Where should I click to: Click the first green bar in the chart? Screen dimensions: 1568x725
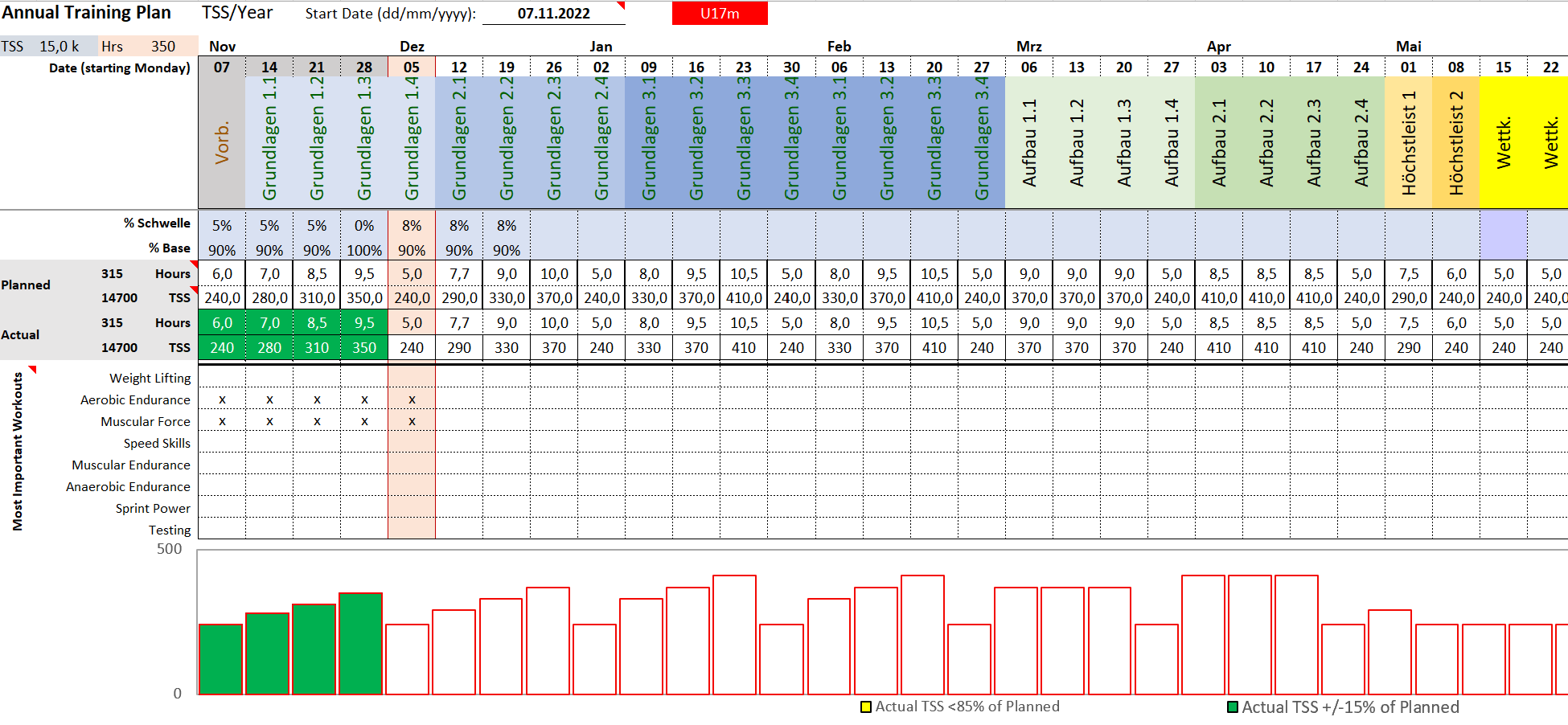[x=220, y=659]
